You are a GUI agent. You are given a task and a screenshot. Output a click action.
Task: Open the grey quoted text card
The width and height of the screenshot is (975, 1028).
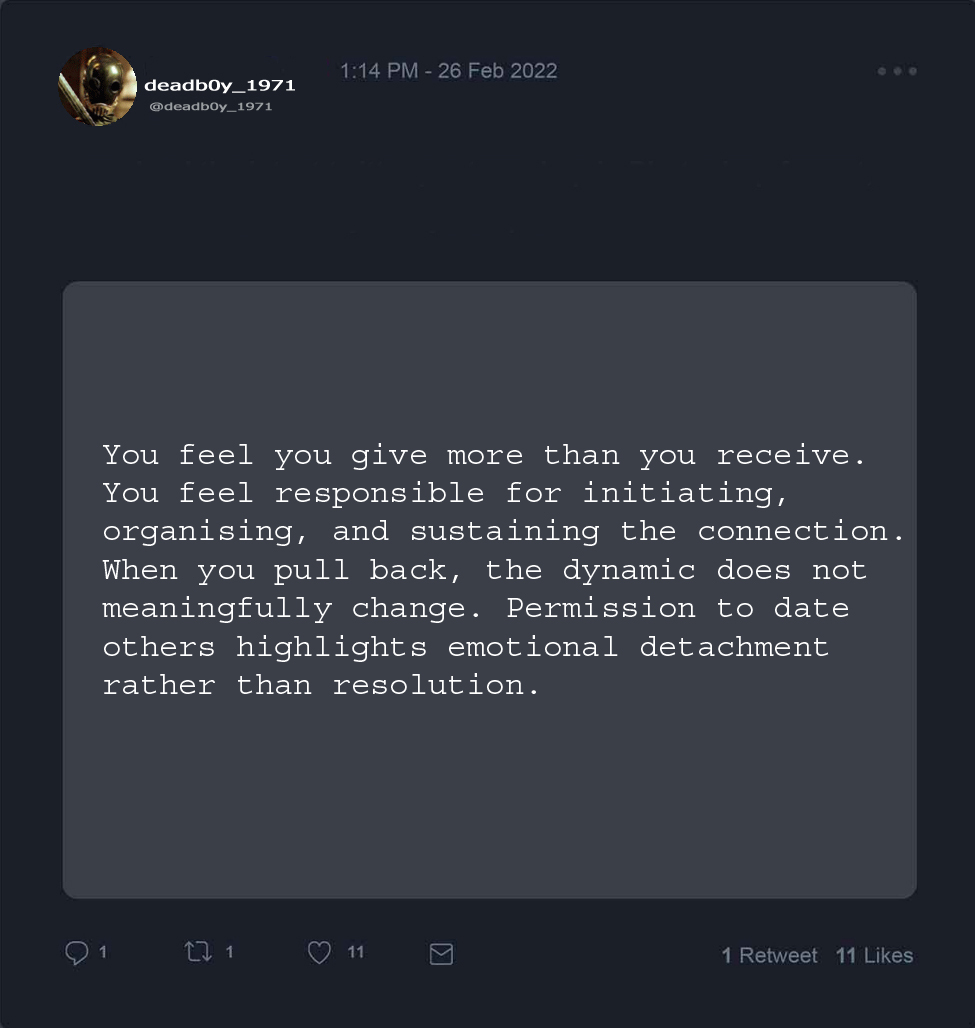click(x=489, y=800)
